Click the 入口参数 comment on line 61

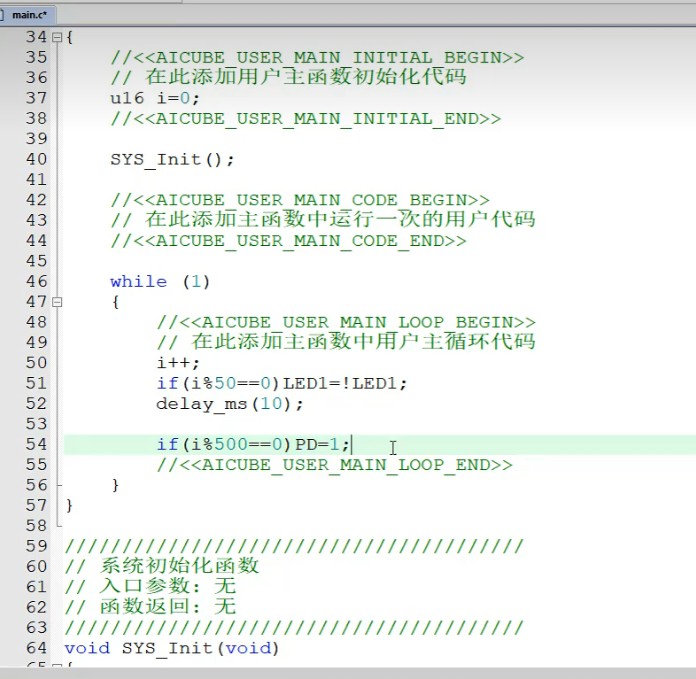pos(150,587)
